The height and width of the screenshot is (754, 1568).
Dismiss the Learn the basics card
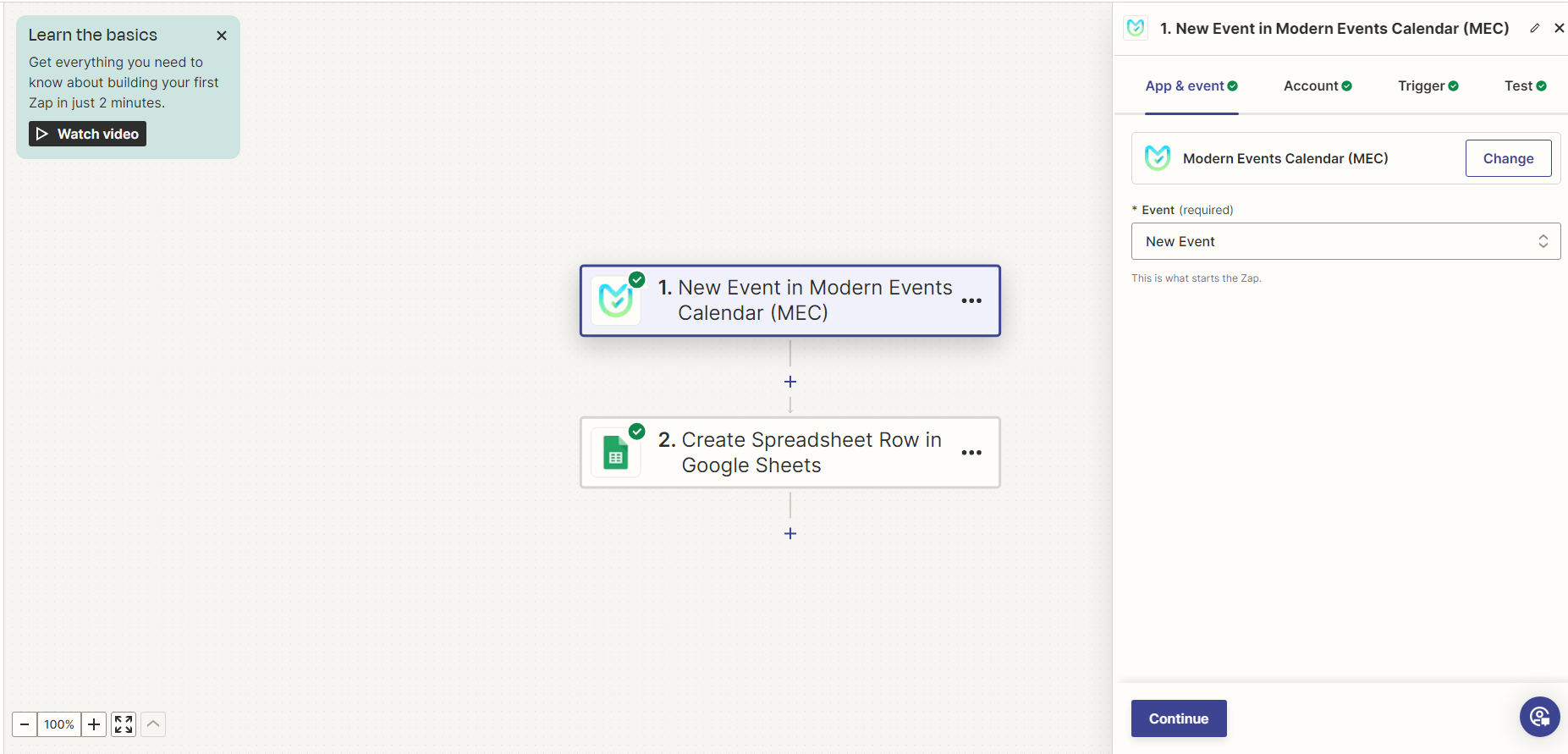click(x=222, y=36)
